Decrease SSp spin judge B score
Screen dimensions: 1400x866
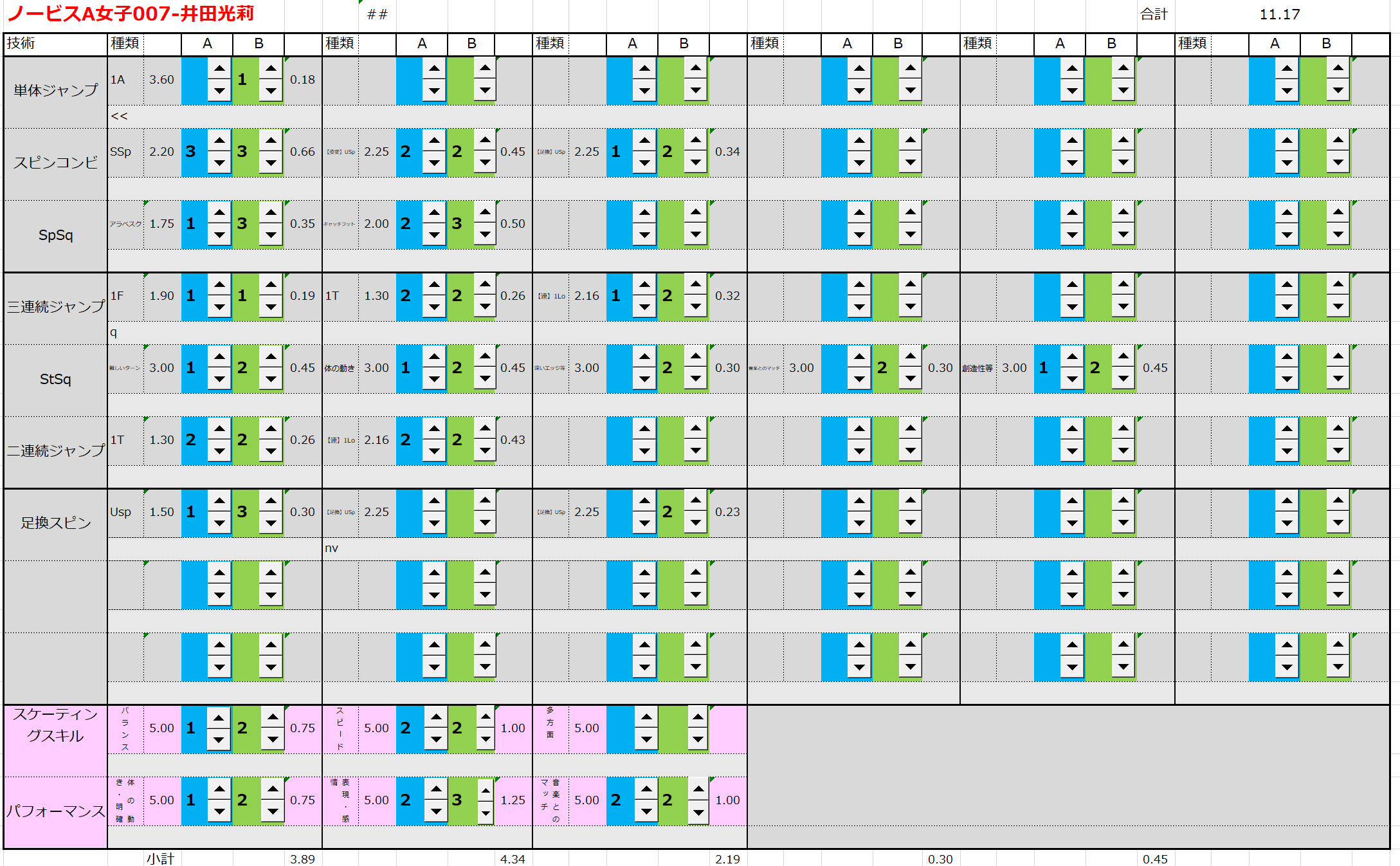[x=271, y=163]
